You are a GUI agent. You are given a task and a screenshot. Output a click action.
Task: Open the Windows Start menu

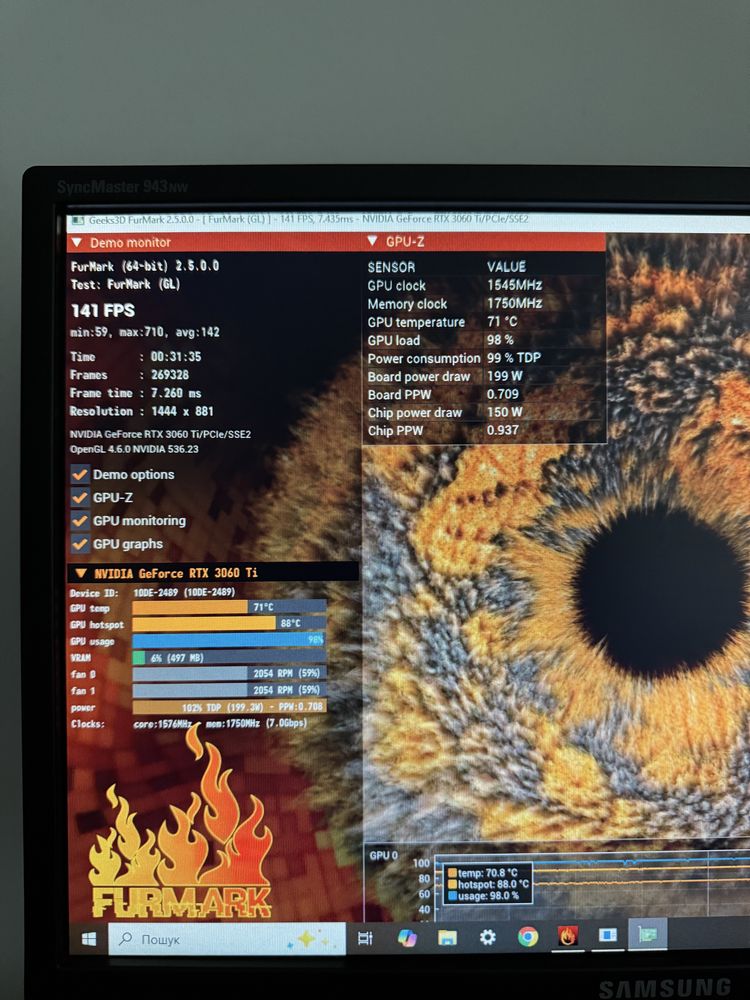coord(89,939)
